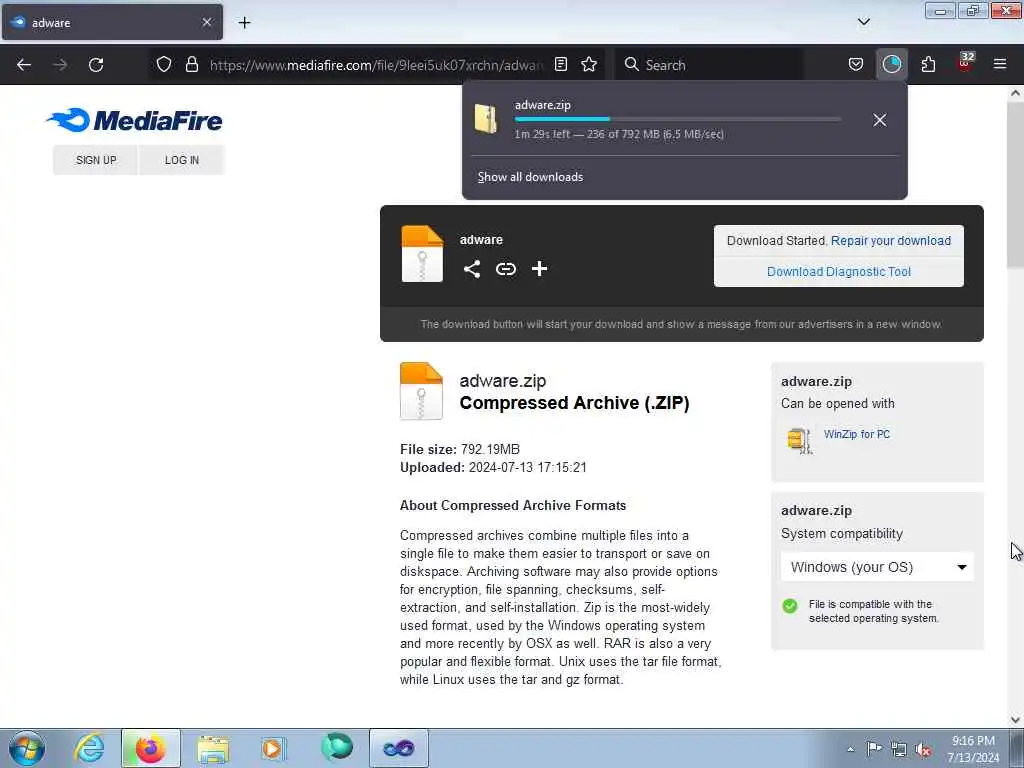The height and width of the screenshot is (768, 1024).
Task: Bookmark this page with the star
Action: 589,64
